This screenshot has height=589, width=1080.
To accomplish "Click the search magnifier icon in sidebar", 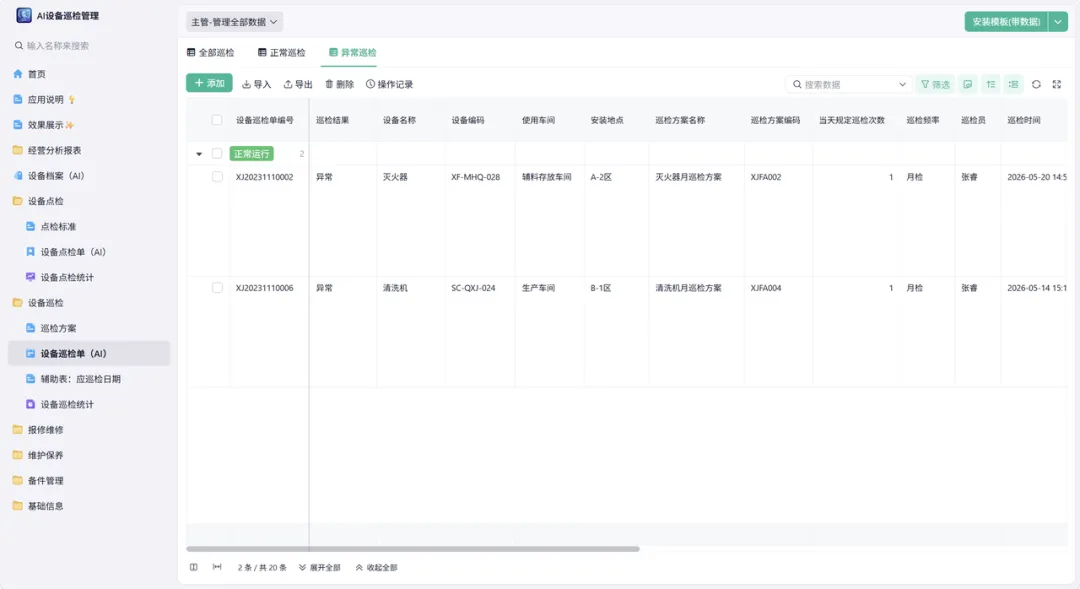I will click(x=19, y=45).
